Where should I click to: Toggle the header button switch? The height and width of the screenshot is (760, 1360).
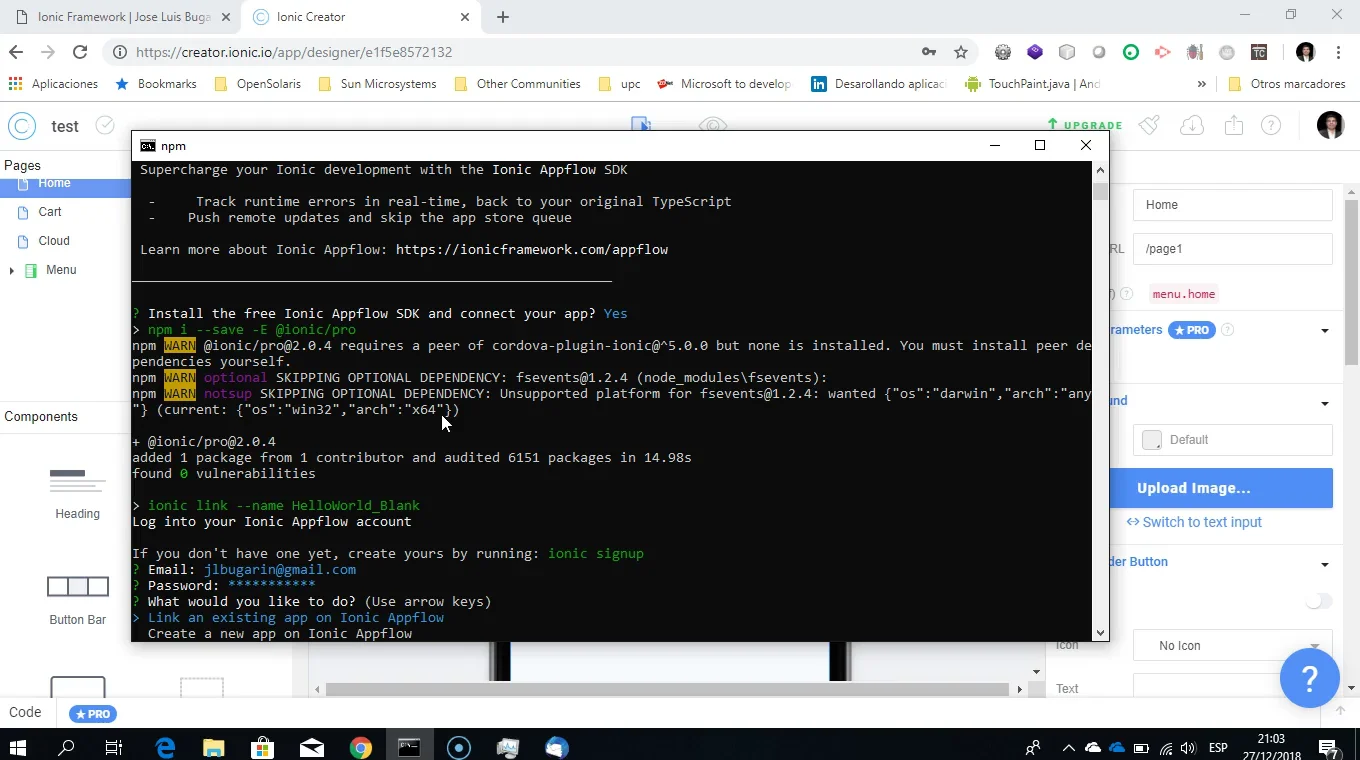point(1319,601)
